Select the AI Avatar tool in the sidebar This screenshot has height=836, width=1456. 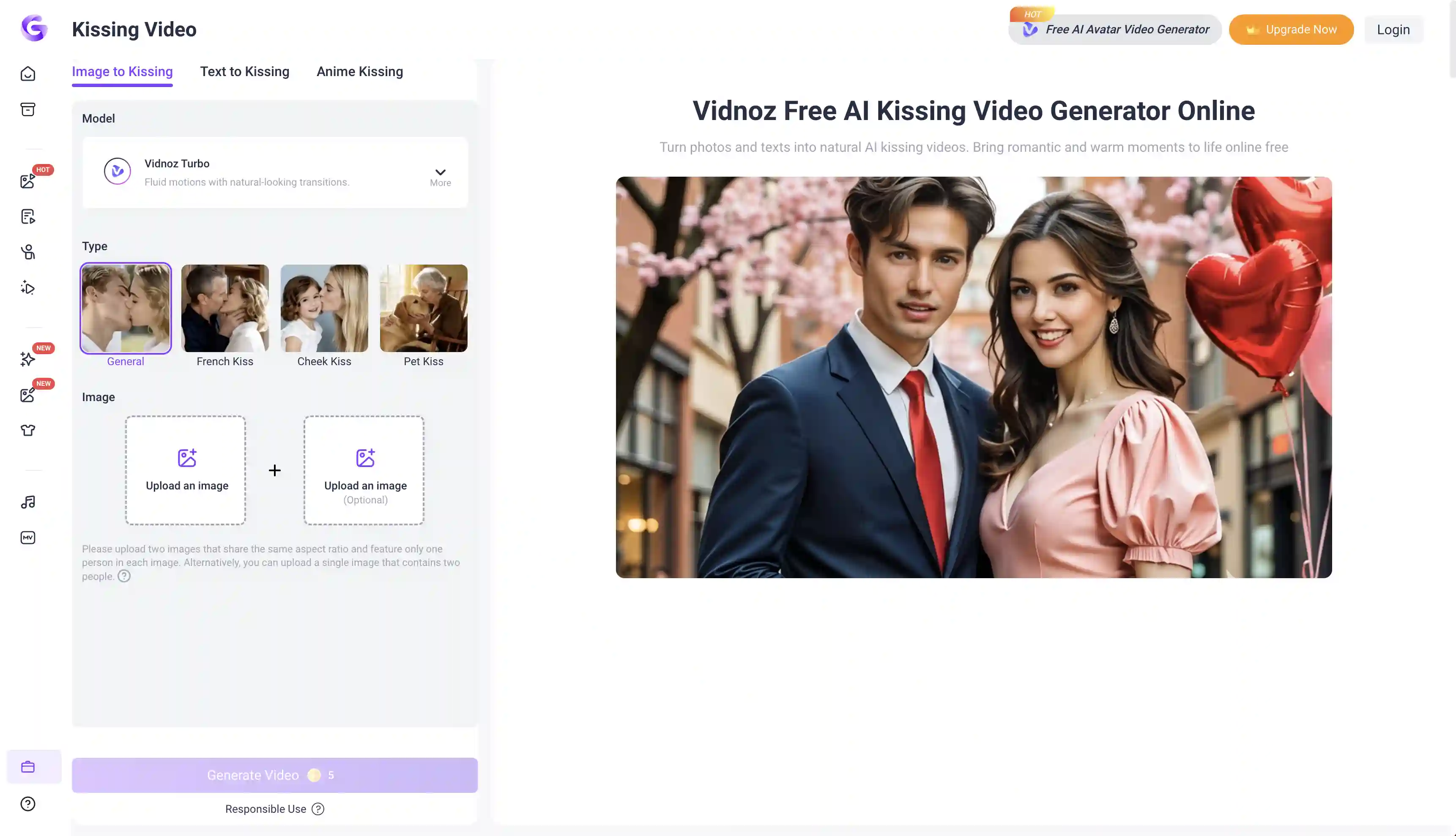[27, 252]
